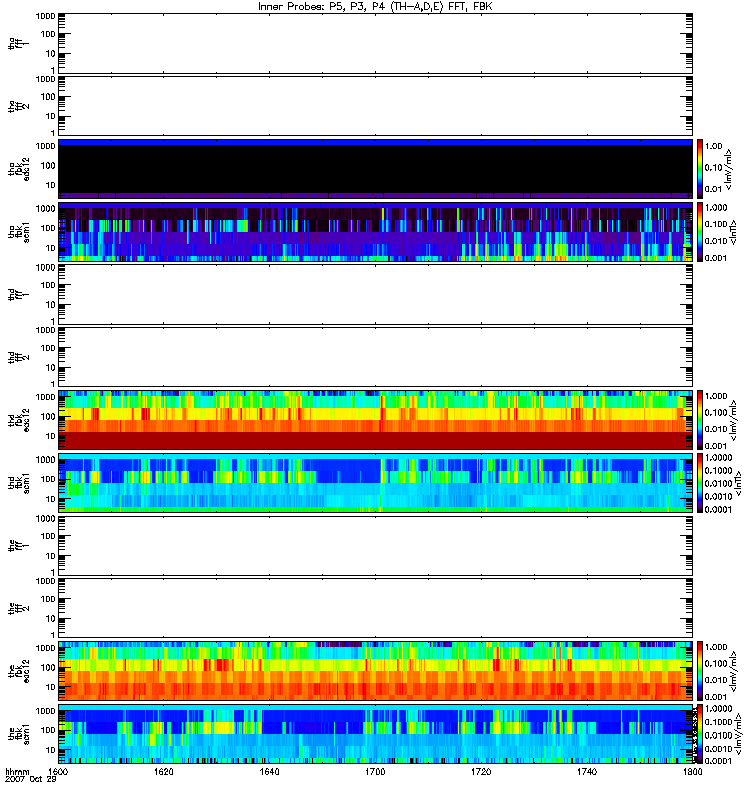Click the '1800' time axis tick label
This screenshot has height=800, width=750.
coord(692,771)
